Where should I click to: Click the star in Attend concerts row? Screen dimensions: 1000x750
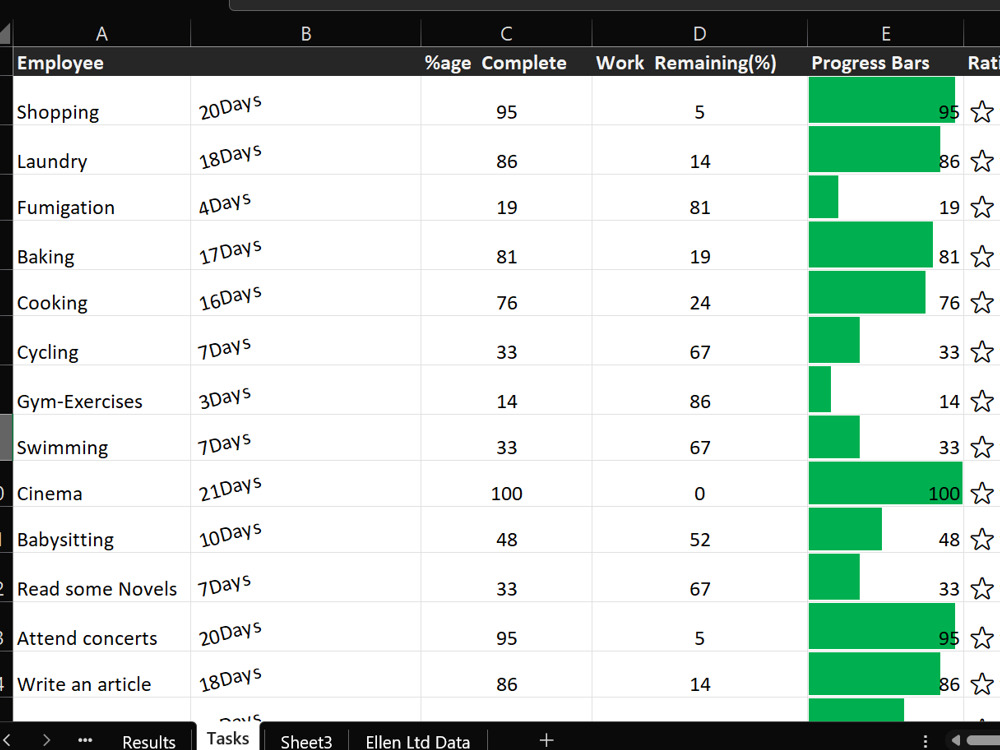click(982, 638)
